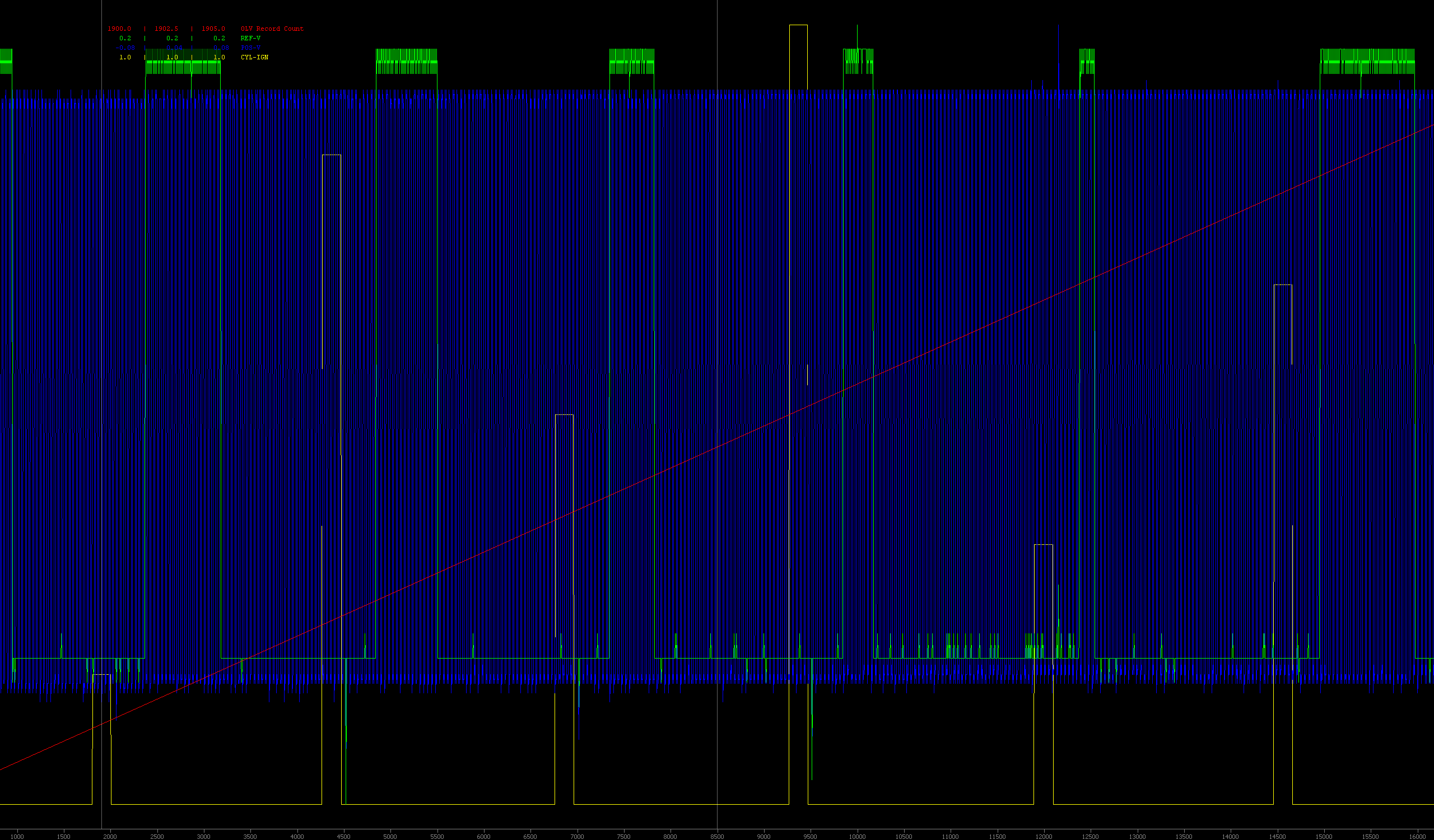Click the 3500 axis tick label
This screenshot has width=1434, height=840.
click(x=250, y=836)
